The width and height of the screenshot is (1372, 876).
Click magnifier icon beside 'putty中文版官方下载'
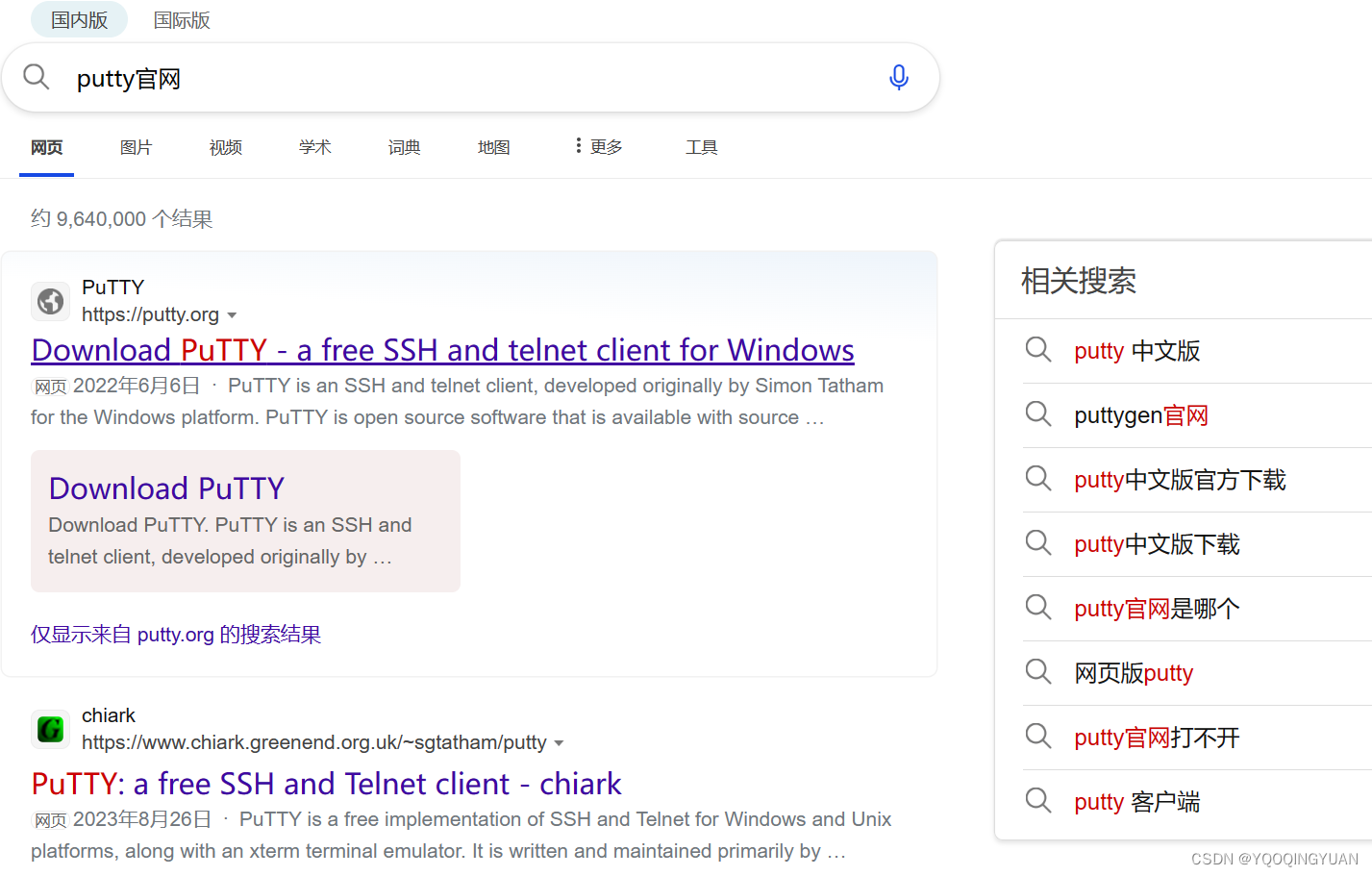1038,479
